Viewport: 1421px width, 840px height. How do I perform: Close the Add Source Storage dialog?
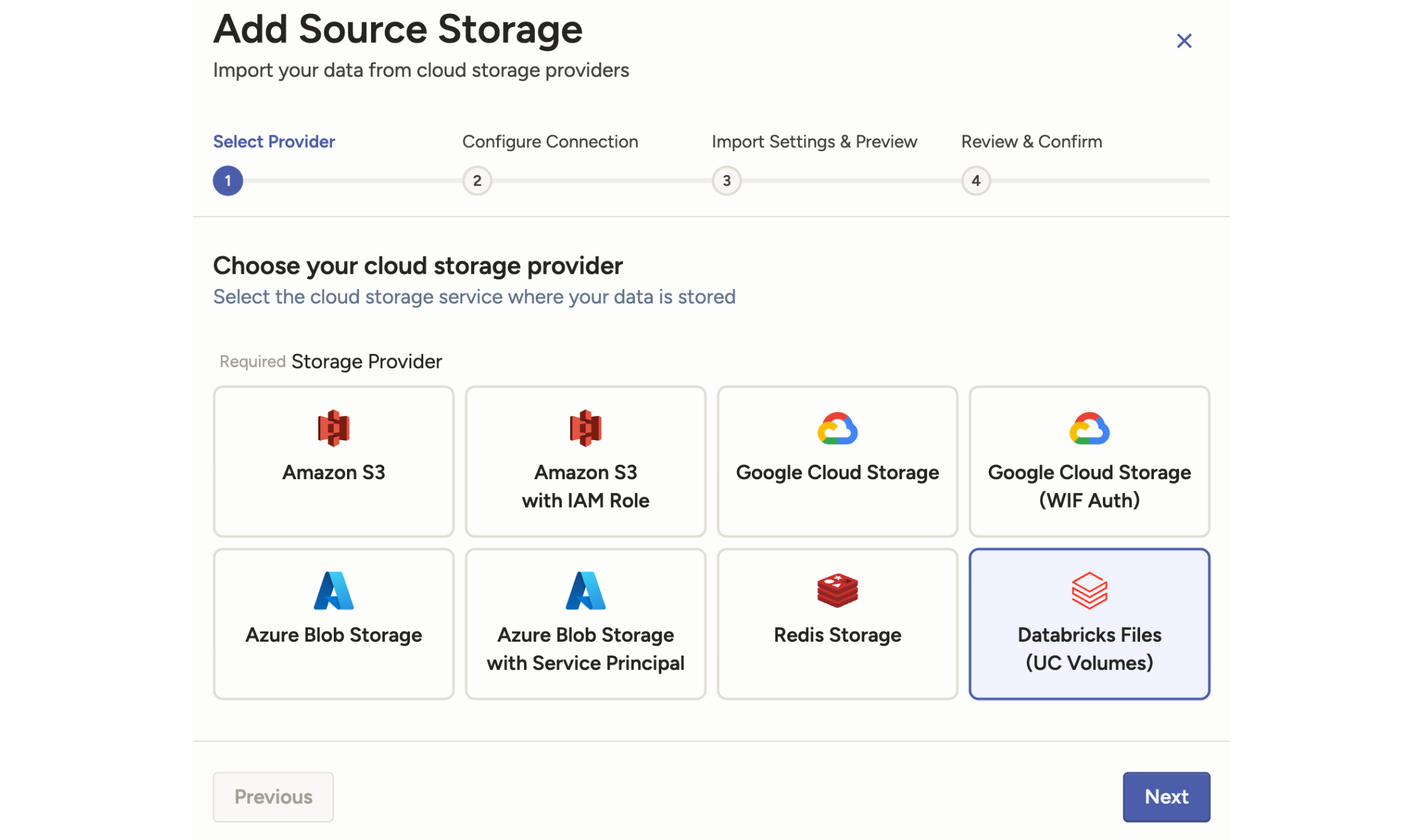click(1184, 40)
